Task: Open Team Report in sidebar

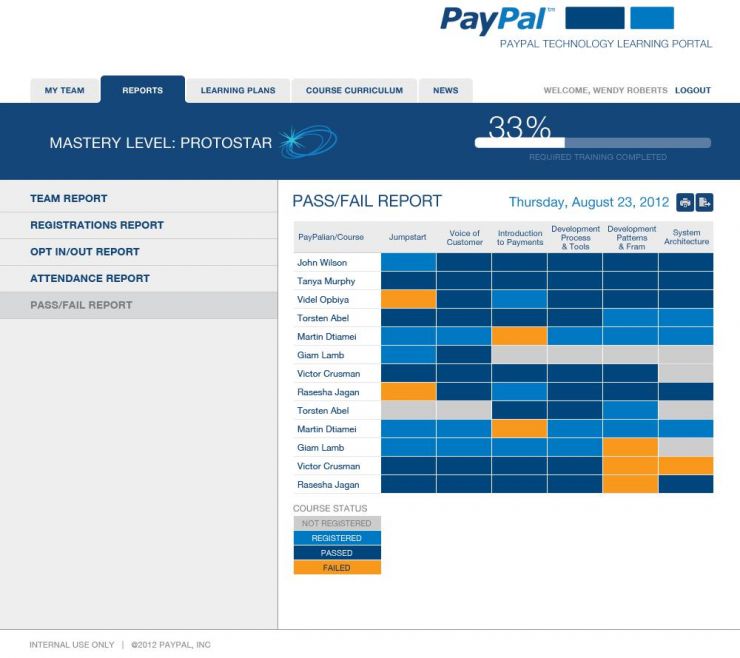Action: pyautogui.click(x=139, y=199)
